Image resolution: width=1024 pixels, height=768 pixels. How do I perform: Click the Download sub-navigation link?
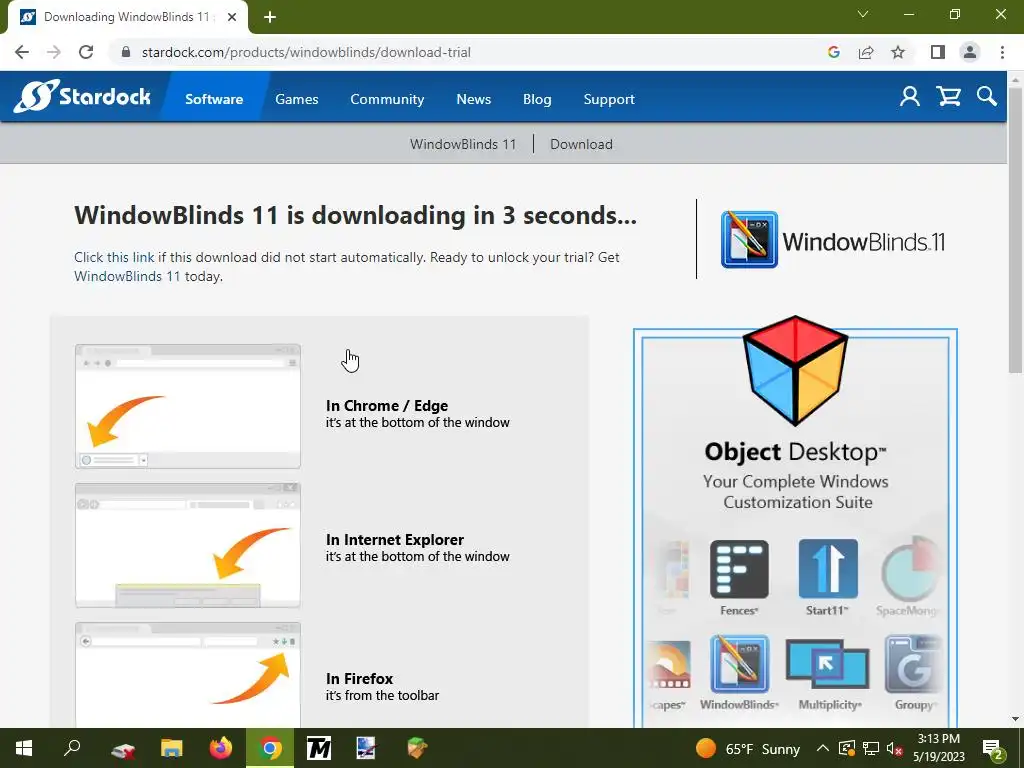(581, 144)
